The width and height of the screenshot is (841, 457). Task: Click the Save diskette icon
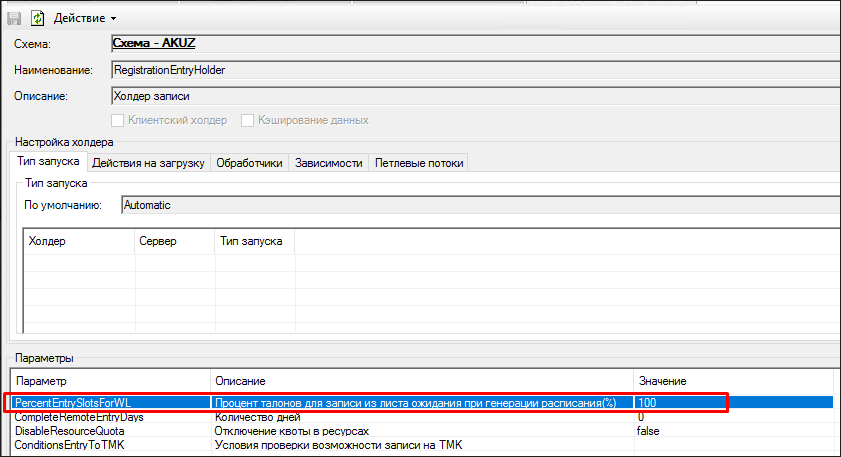coord(15,18)
